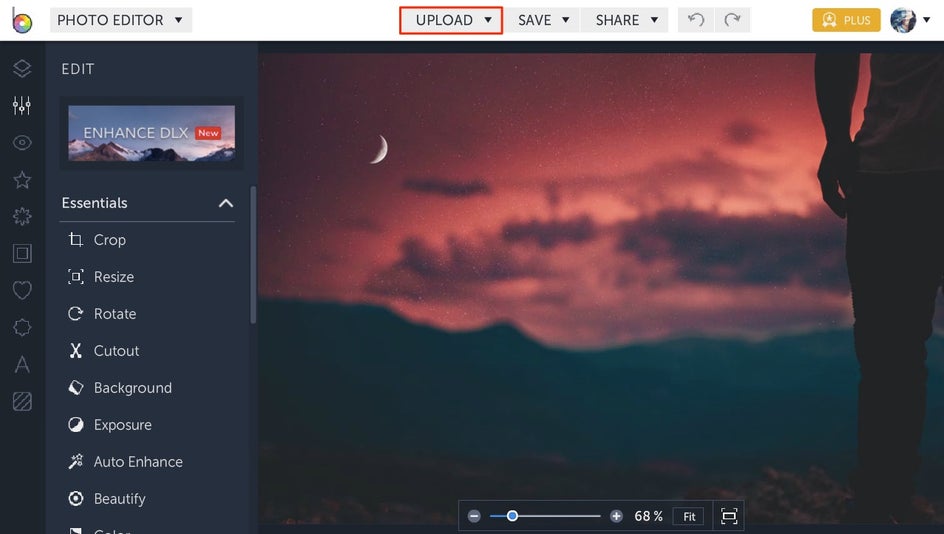Click the Beautify icon
Viewport: 944px width, 534px height.
click(75, 498)
